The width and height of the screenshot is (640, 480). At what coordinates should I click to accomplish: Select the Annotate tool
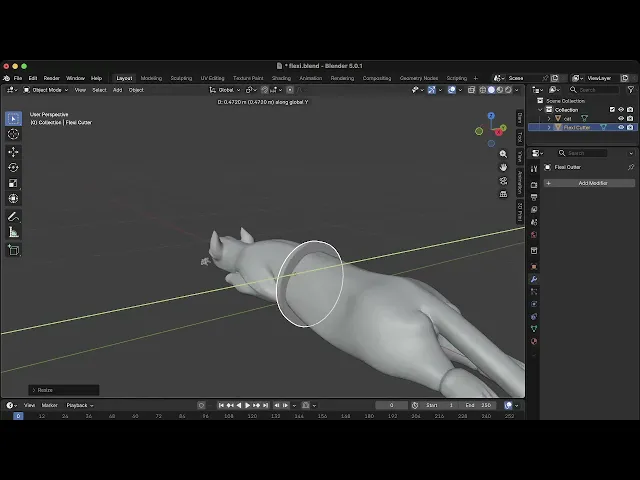13,217
